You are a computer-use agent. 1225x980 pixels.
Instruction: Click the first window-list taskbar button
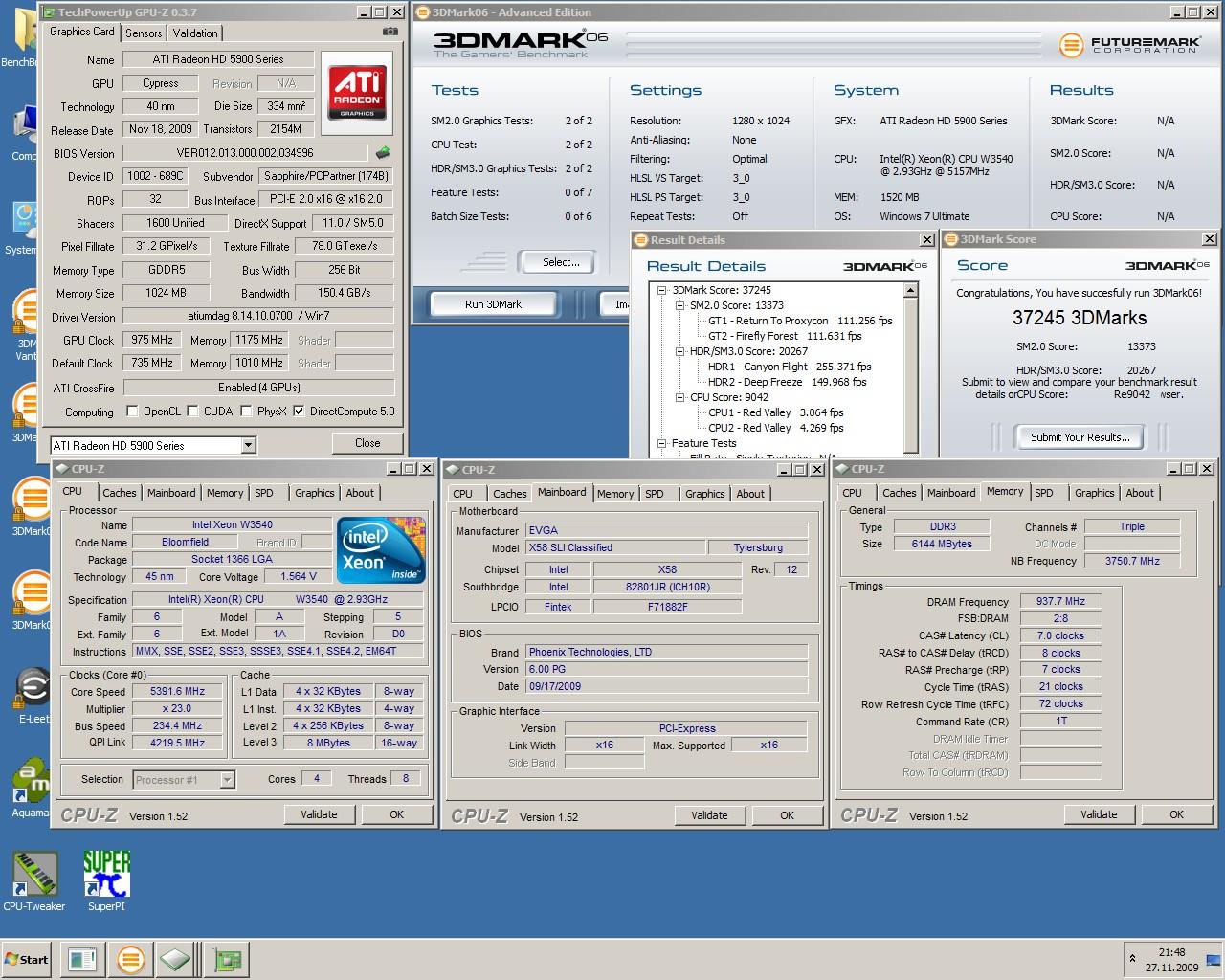point(81,959)
